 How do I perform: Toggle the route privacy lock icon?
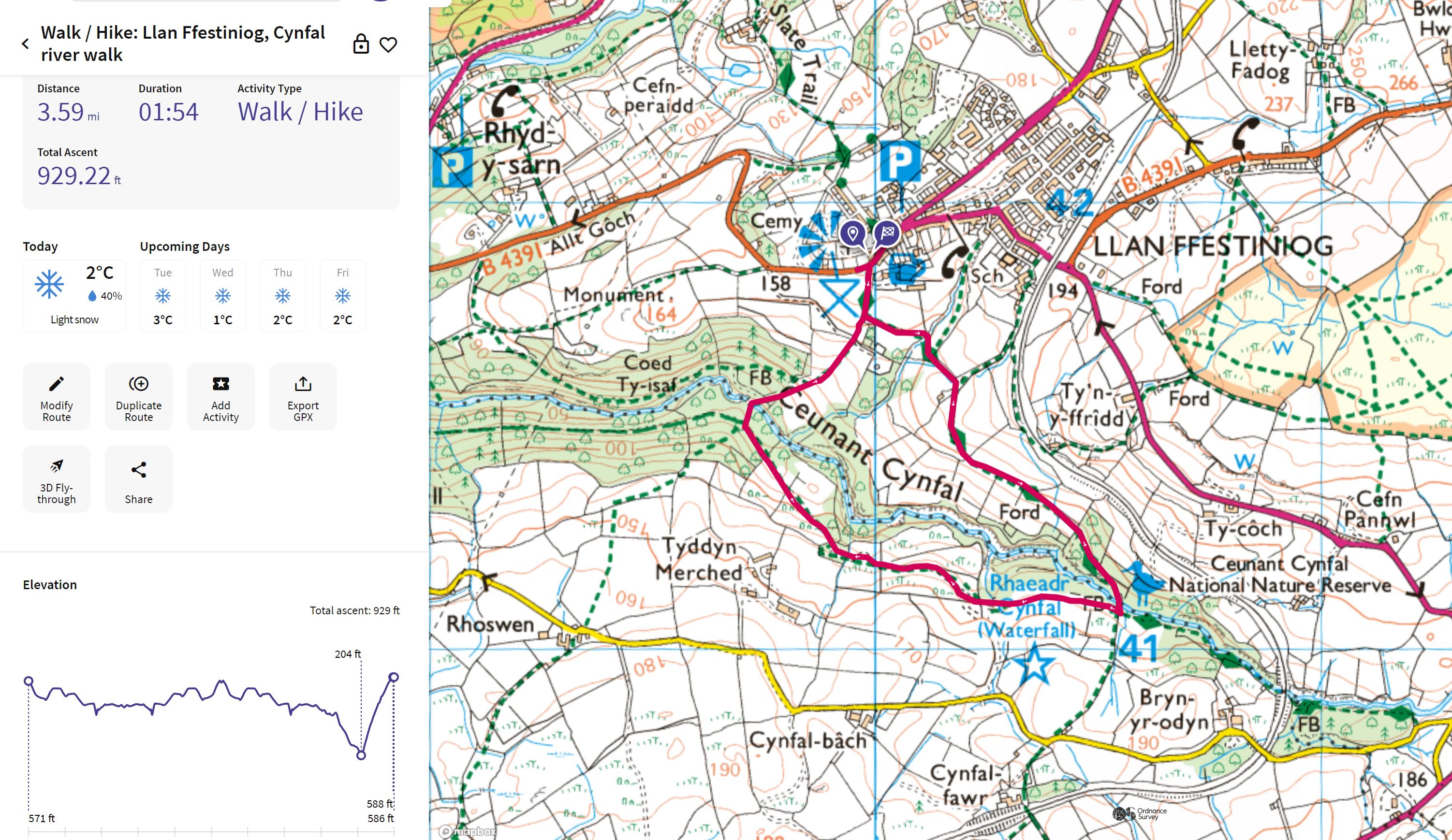point(361,44)
